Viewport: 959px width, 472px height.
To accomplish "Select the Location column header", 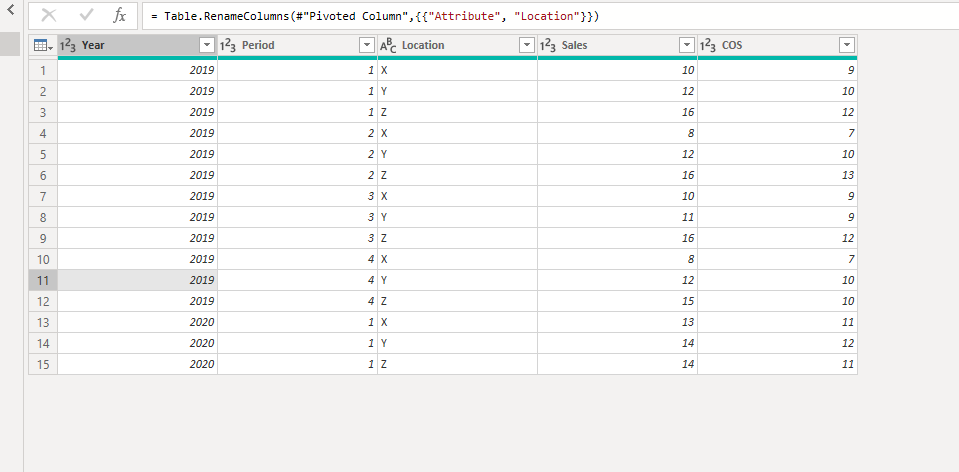I will click(457, 45).
